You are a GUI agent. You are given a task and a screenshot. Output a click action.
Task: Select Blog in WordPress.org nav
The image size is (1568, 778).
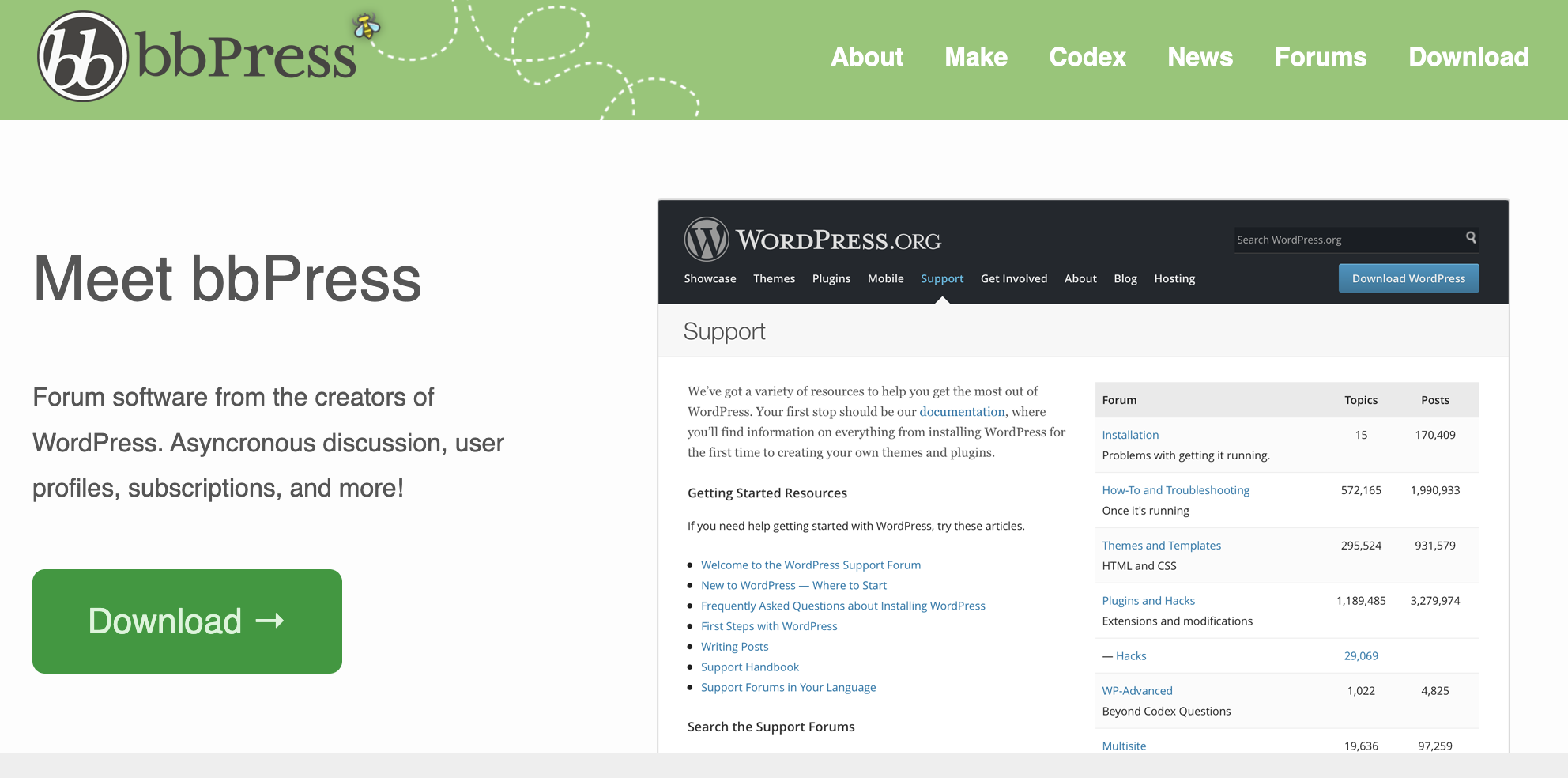pos(1125,278)
